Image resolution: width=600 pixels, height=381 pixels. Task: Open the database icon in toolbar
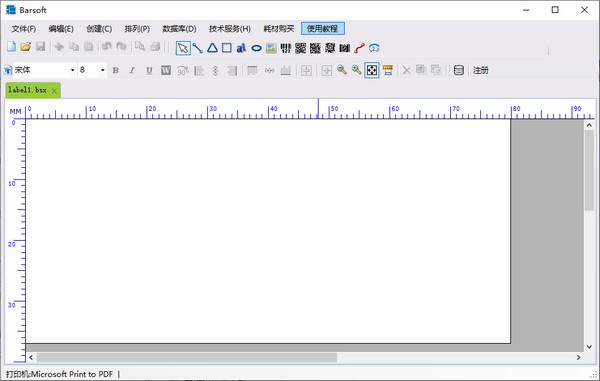(458, 70)
